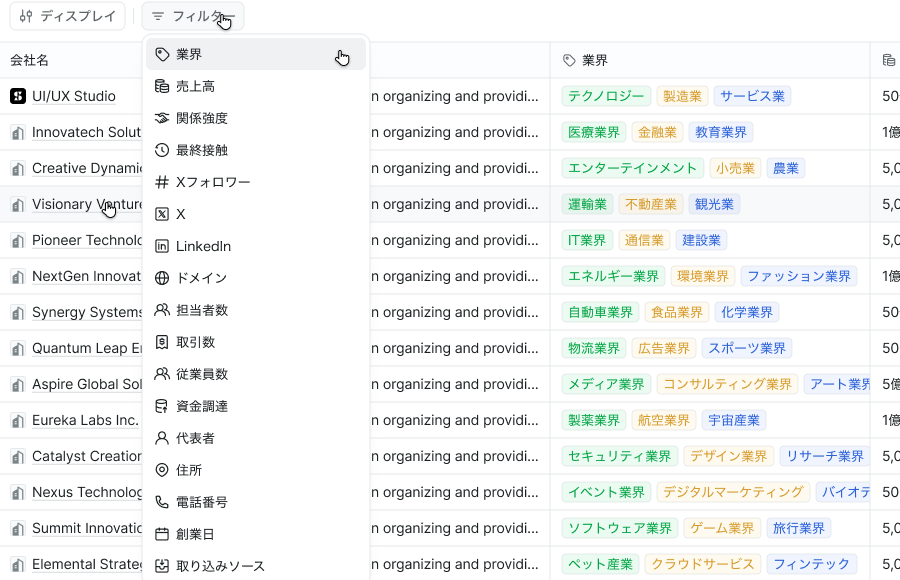Viewport: 900px width, 580px height.
Task: Click the エンターテインメント tag
Action: pos(633,168)
